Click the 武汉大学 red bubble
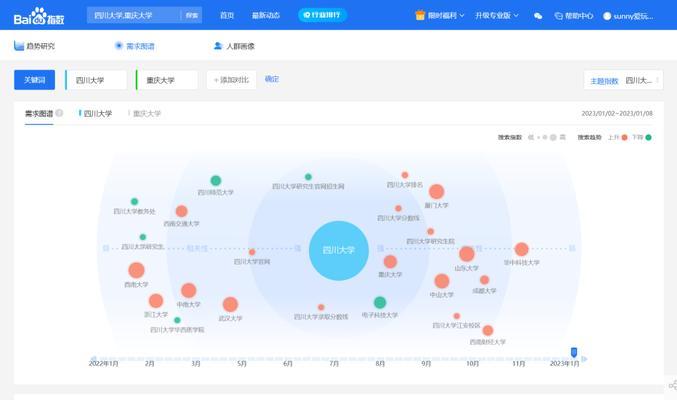677x400 pixels. 230,305
